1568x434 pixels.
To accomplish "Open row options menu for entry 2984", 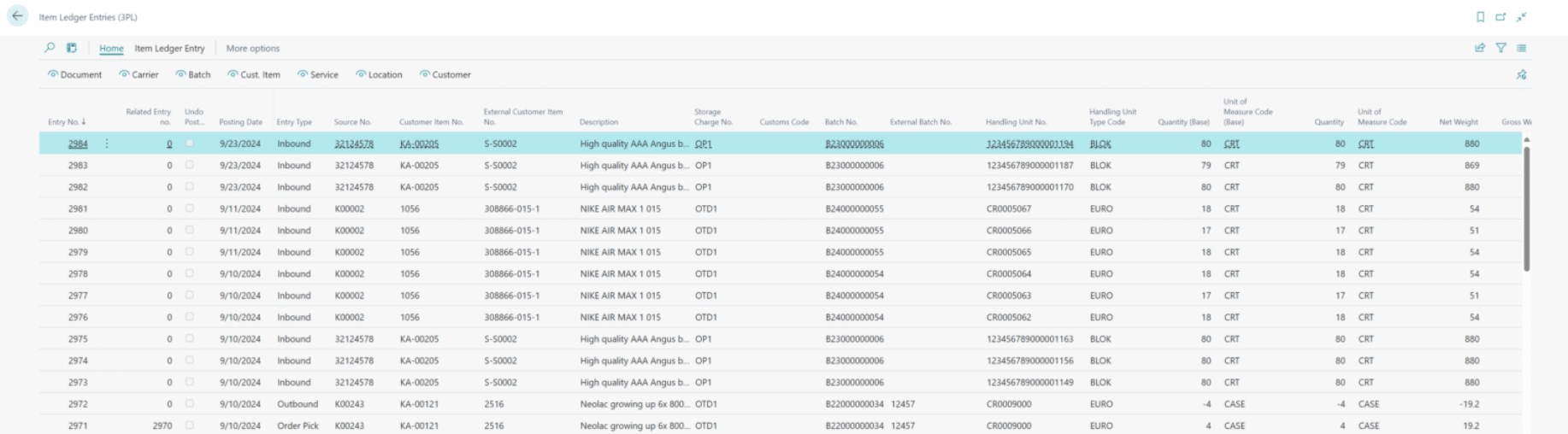I will tap(107, 144).
